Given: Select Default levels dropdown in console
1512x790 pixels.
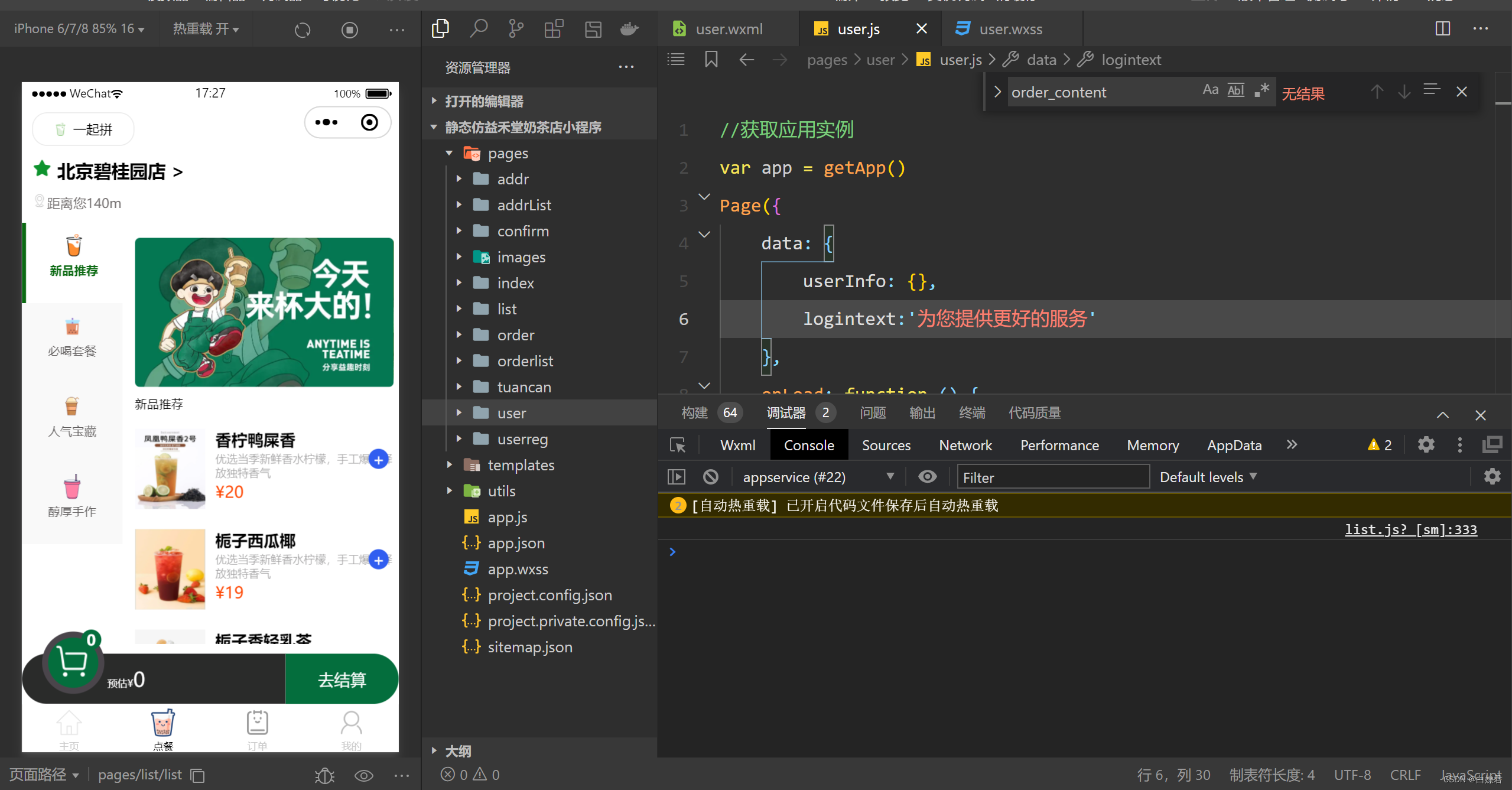Looking at the screenshot, I should click(x=1210, y=476).
